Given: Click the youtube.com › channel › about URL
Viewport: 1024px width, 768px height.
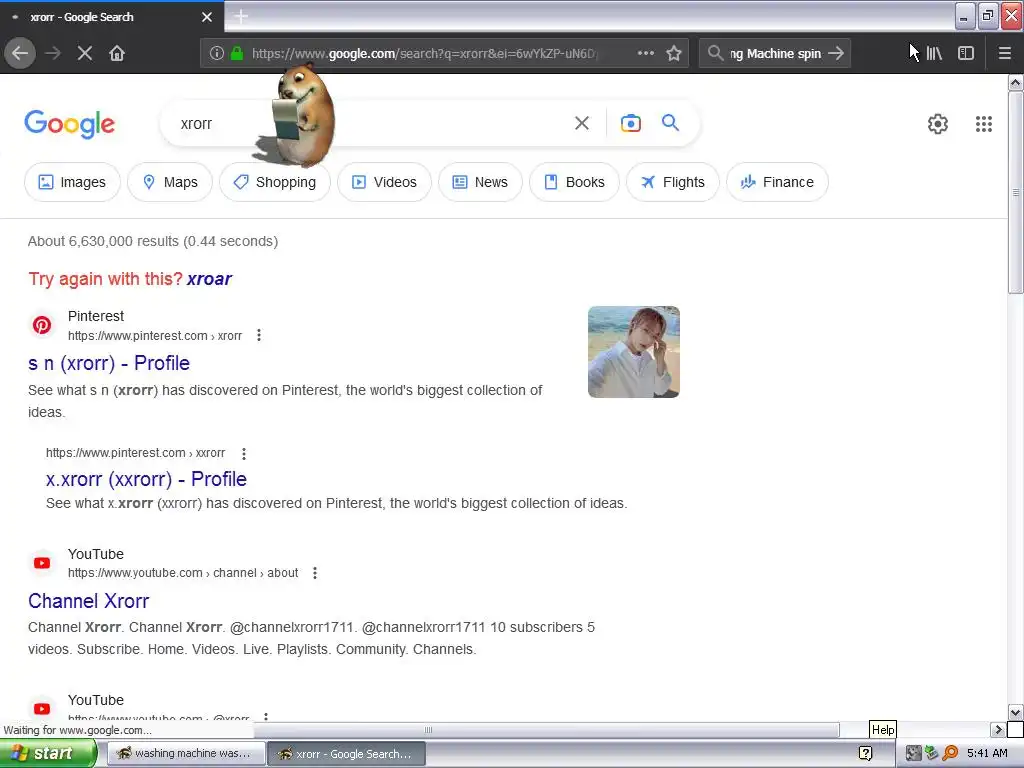Looking at the screenshot, I should (x=183, y=573).
